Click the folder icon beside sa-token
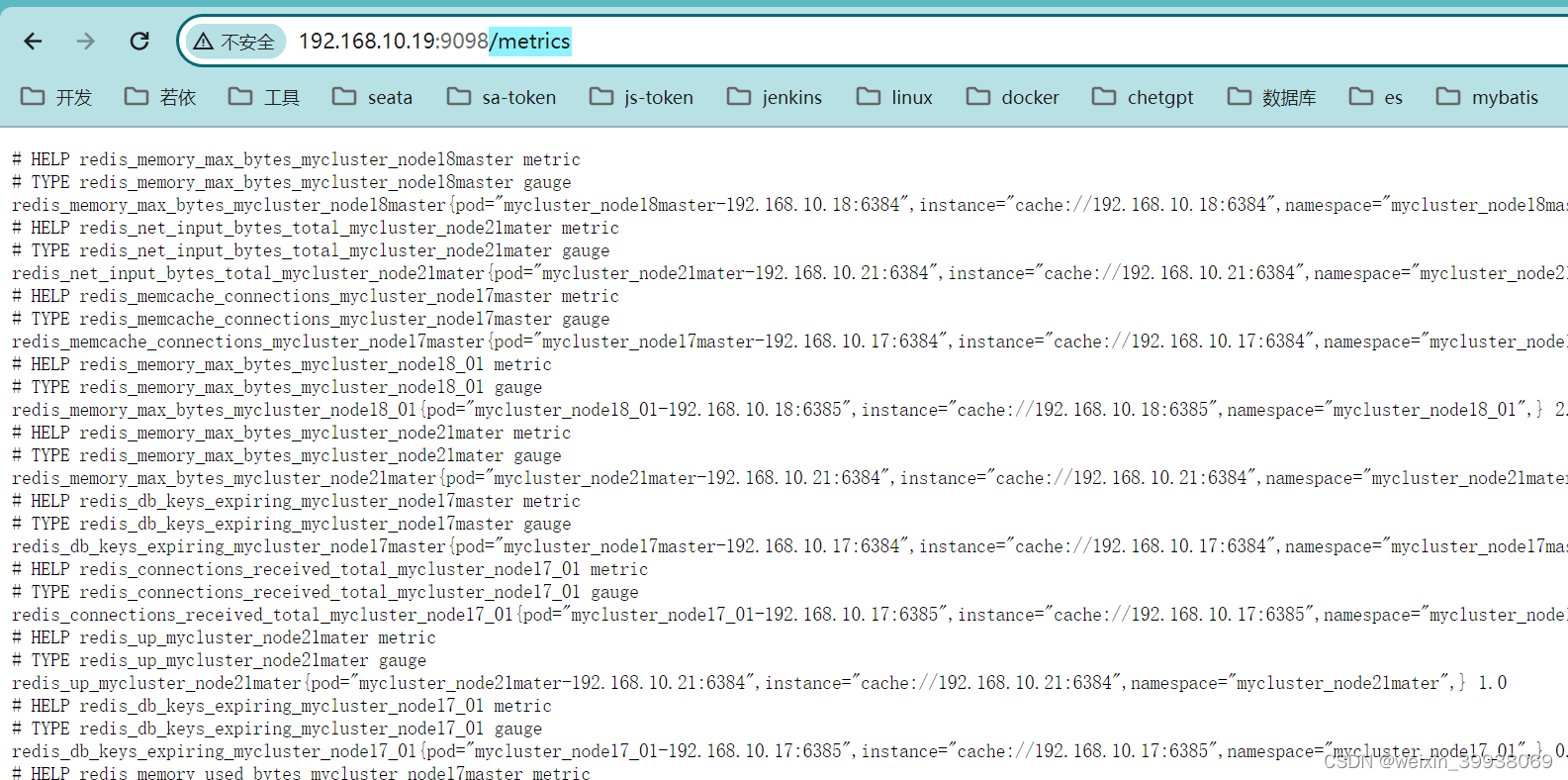Image resolution: width=1568 pixels, height=780 pixels. (x=459, y=96)
